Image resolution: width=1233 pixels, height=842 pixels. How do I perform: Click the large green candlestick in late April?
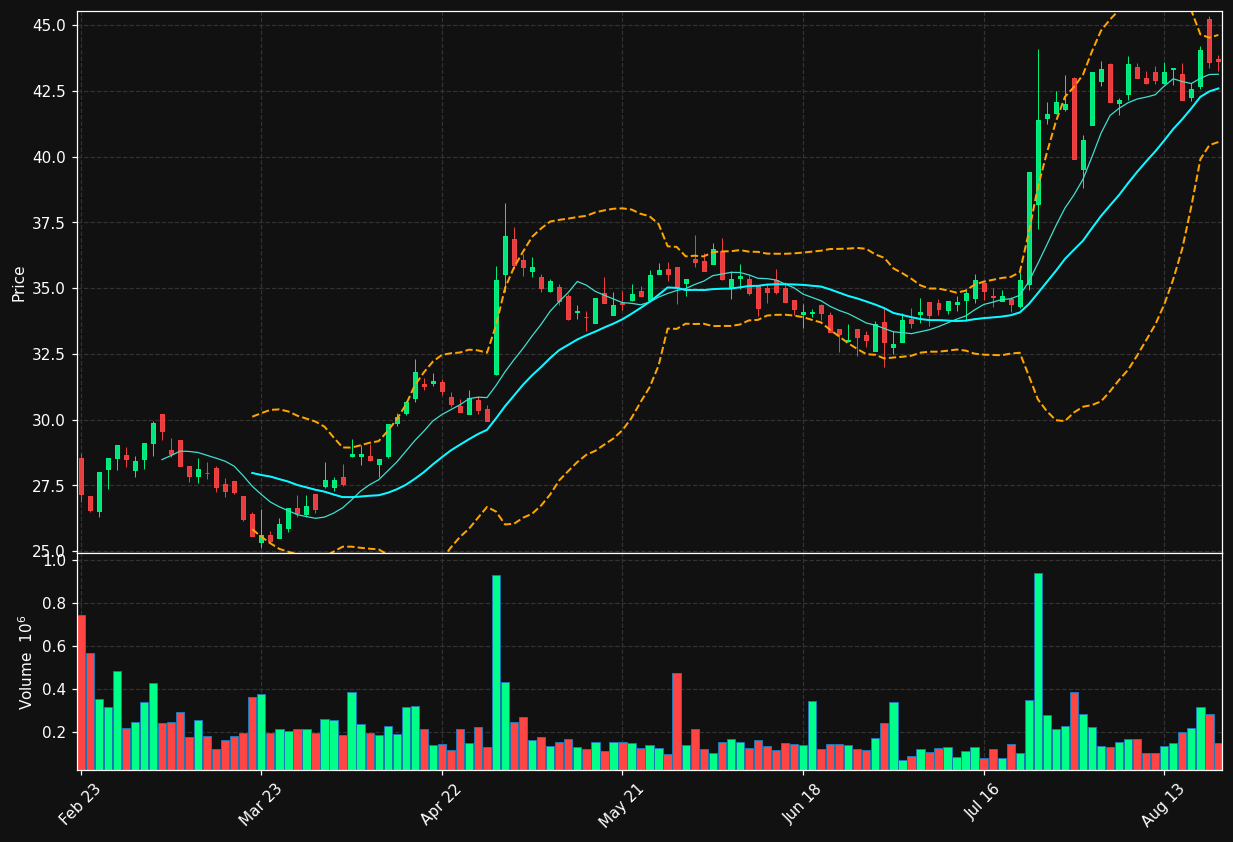tap(496, 327)
